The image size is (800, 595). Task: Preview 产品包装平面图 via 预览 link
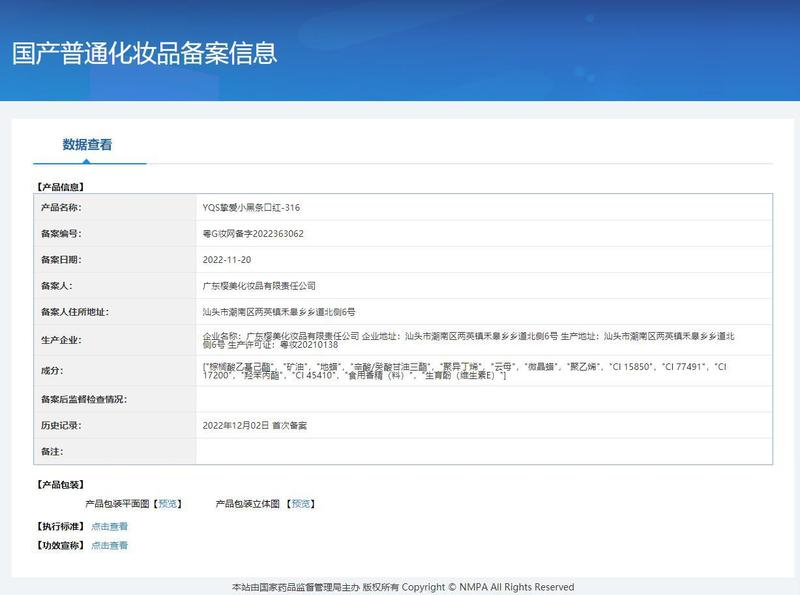[x=168, y=504]
